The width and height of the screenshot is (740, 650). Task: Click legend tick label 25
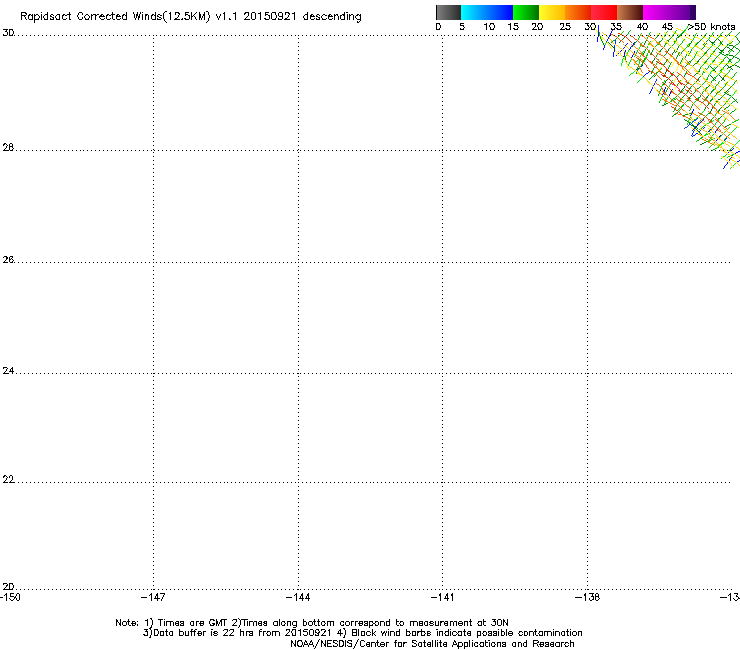click(x=565, y=27)
